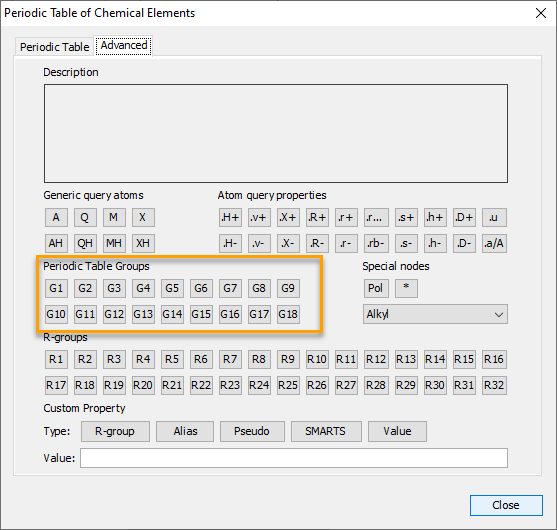Select the SMARTS custom property type

(x=326, y=431)
